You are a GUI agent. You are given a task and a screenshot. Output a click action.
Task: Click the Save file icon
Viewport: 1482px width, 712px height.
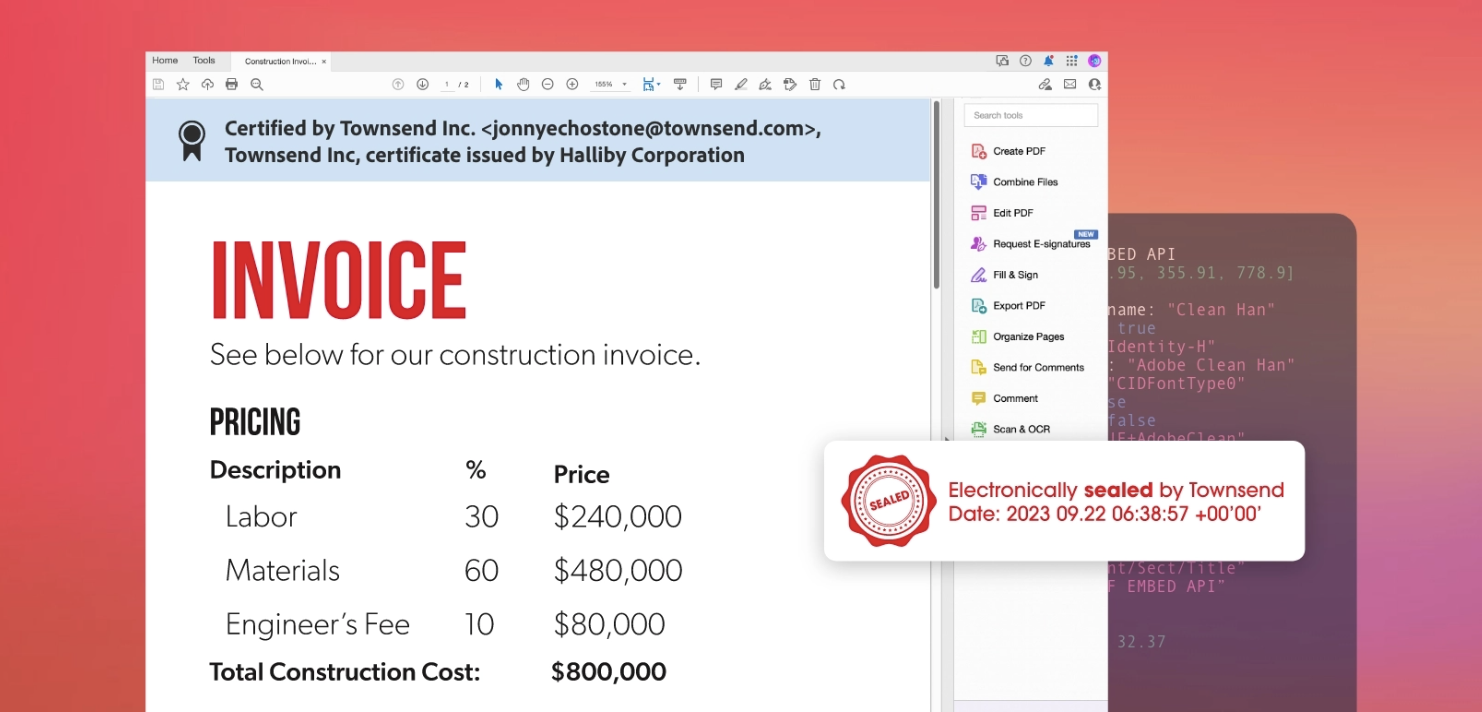158,85
